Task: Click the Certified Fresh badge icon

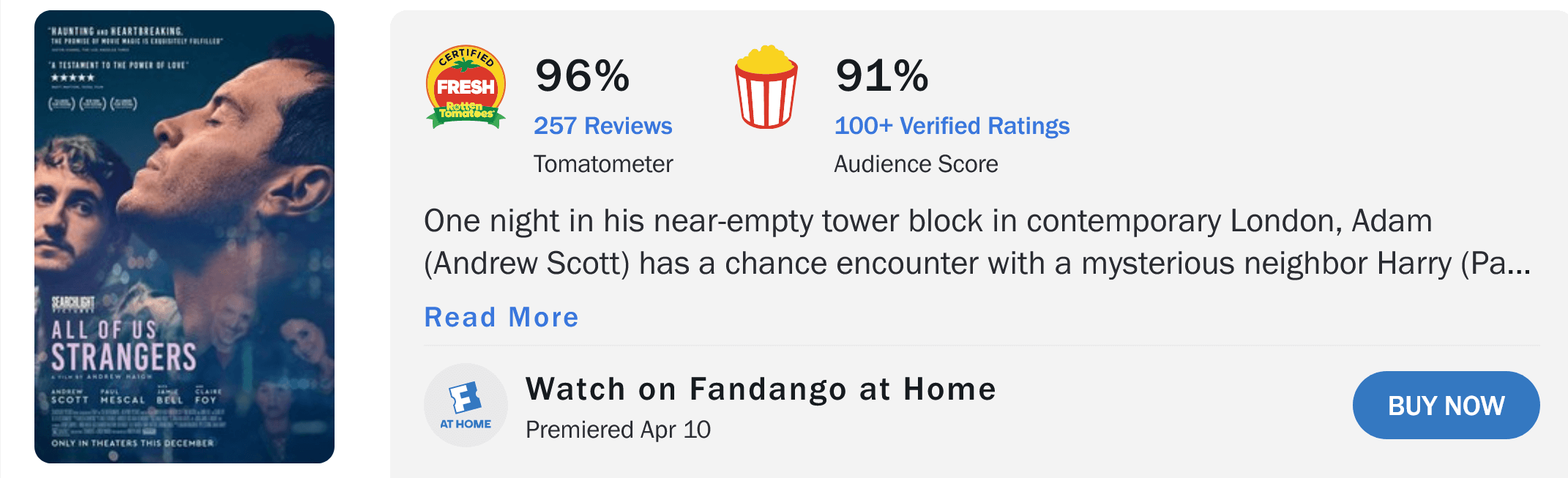Action: click(466, 87)
